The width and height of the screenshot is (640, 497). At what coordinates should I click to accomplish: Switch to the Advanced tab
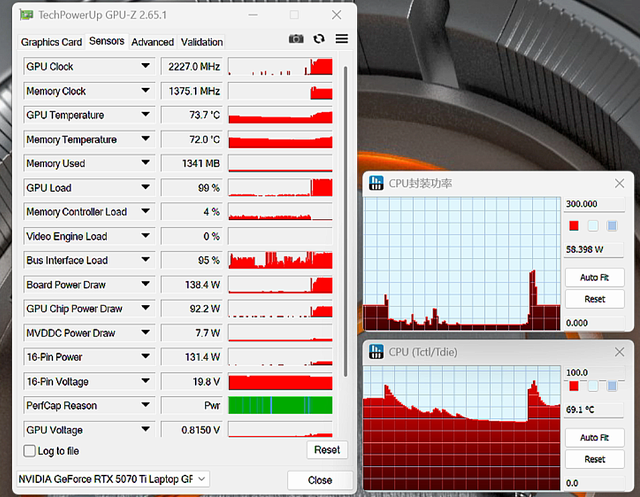(152, 42)
